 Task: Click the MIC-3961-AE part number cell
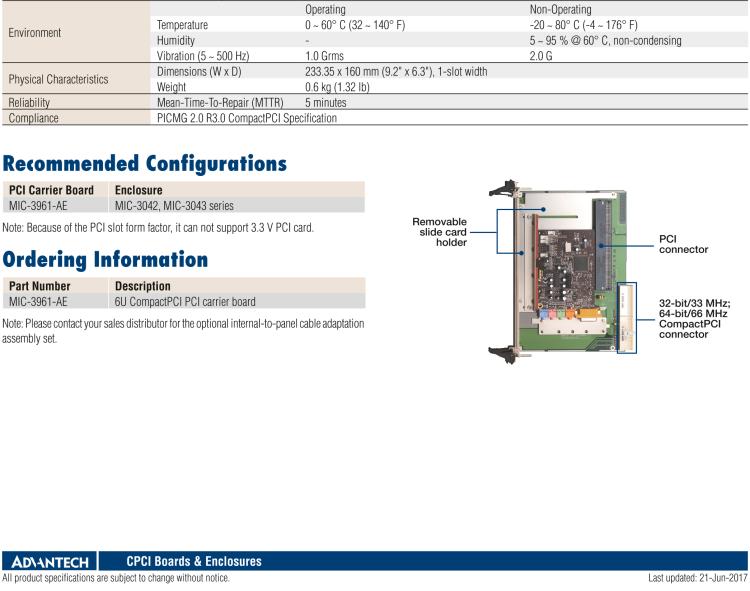point(38,301)
